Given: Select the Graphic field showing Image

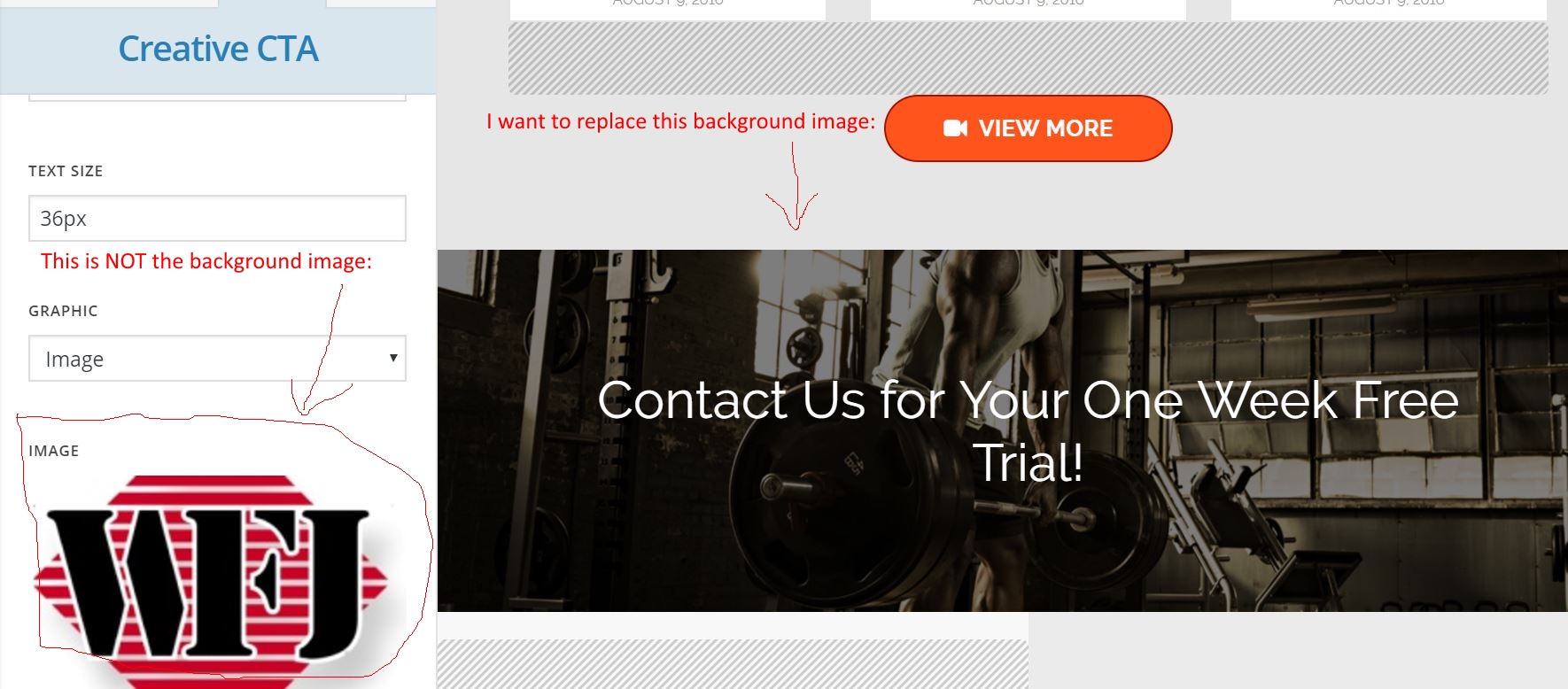Looking at the screenshot, I should (x=217, y=358).
